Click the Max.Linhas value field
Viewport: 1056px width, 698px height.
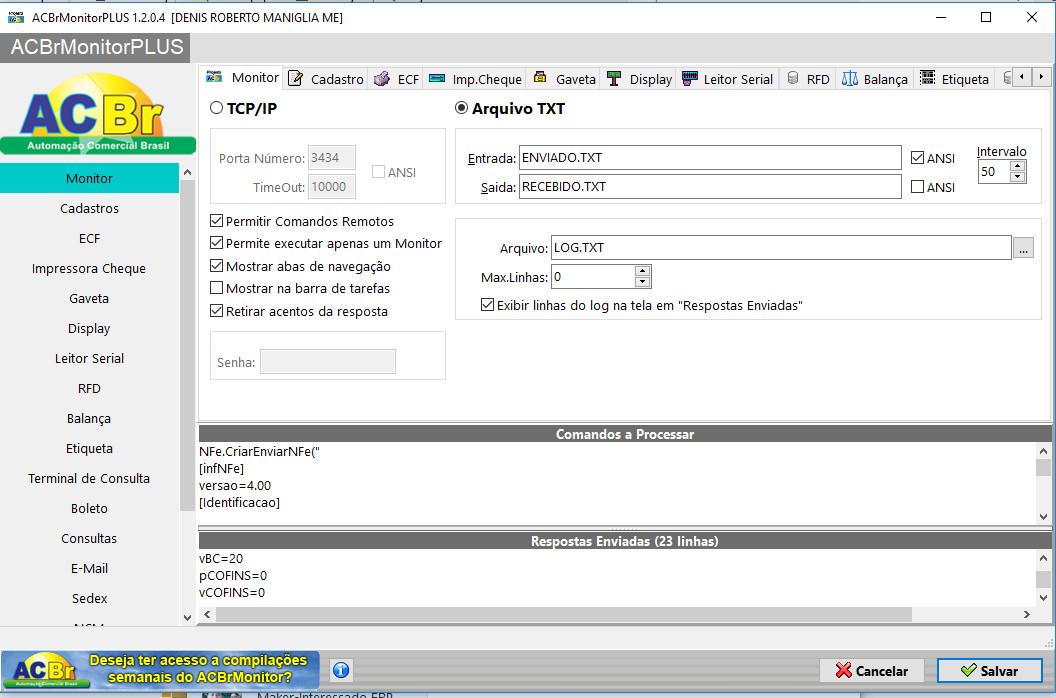(593, 276)
